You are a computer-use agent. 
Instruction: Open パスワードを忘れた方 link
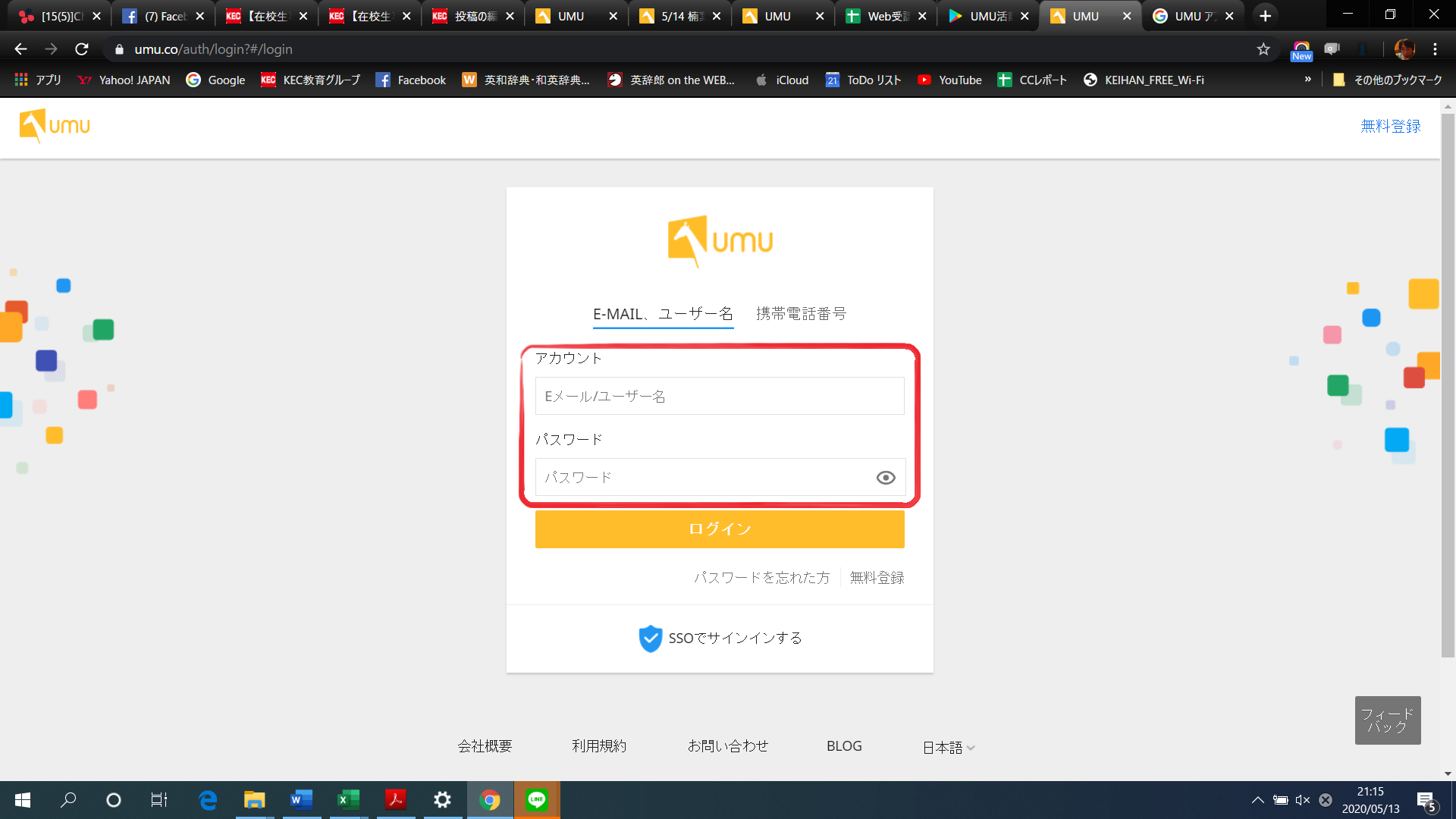[761, 578]
